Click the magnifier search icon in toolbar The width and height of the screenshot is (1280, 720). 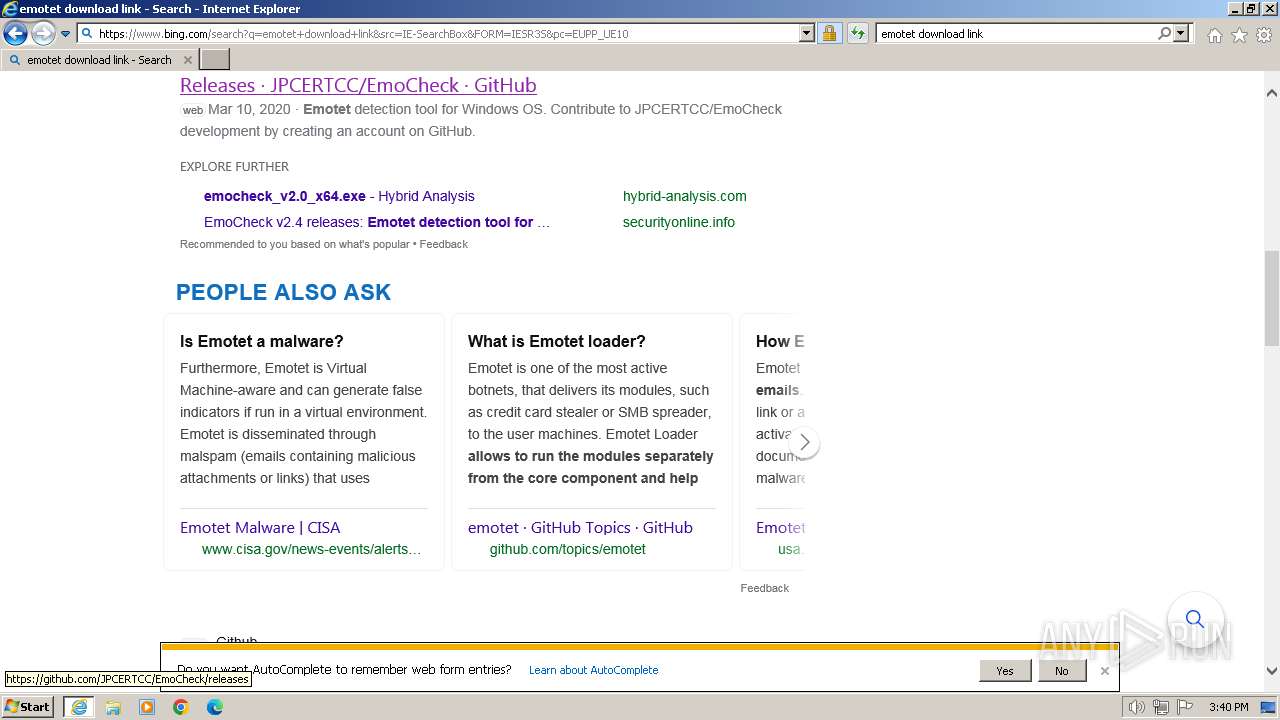(1164, 34)
